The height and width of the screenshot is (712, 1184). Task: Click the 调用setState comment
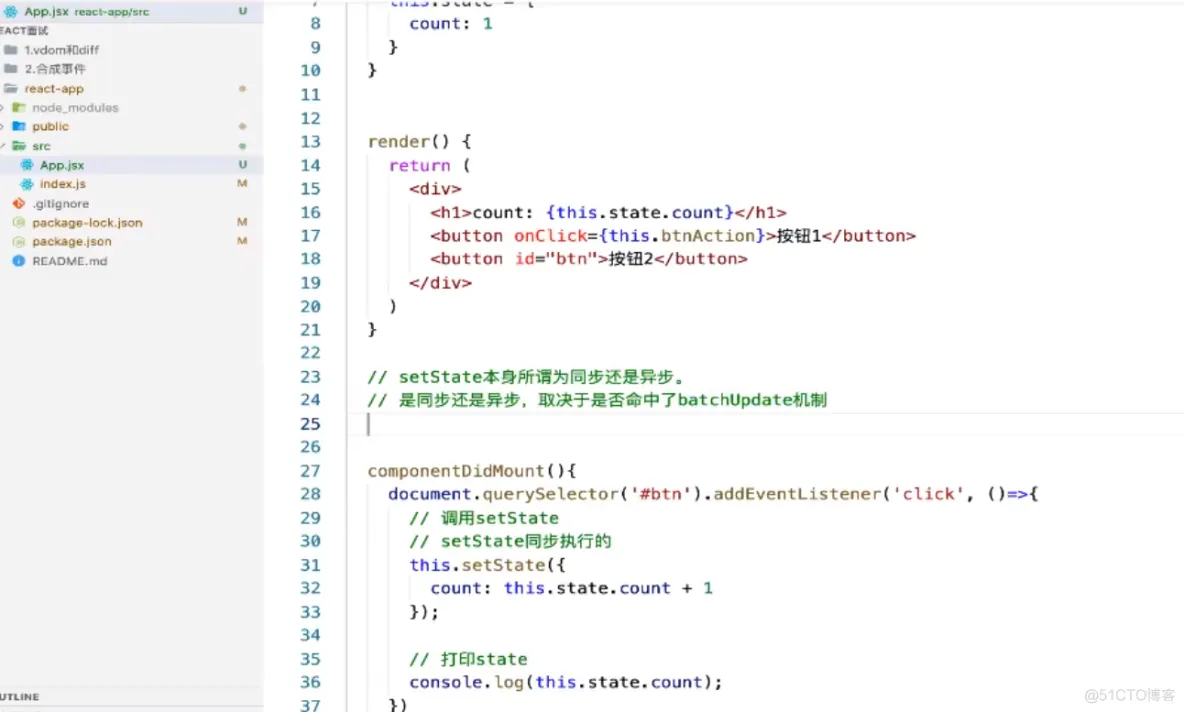484,518
